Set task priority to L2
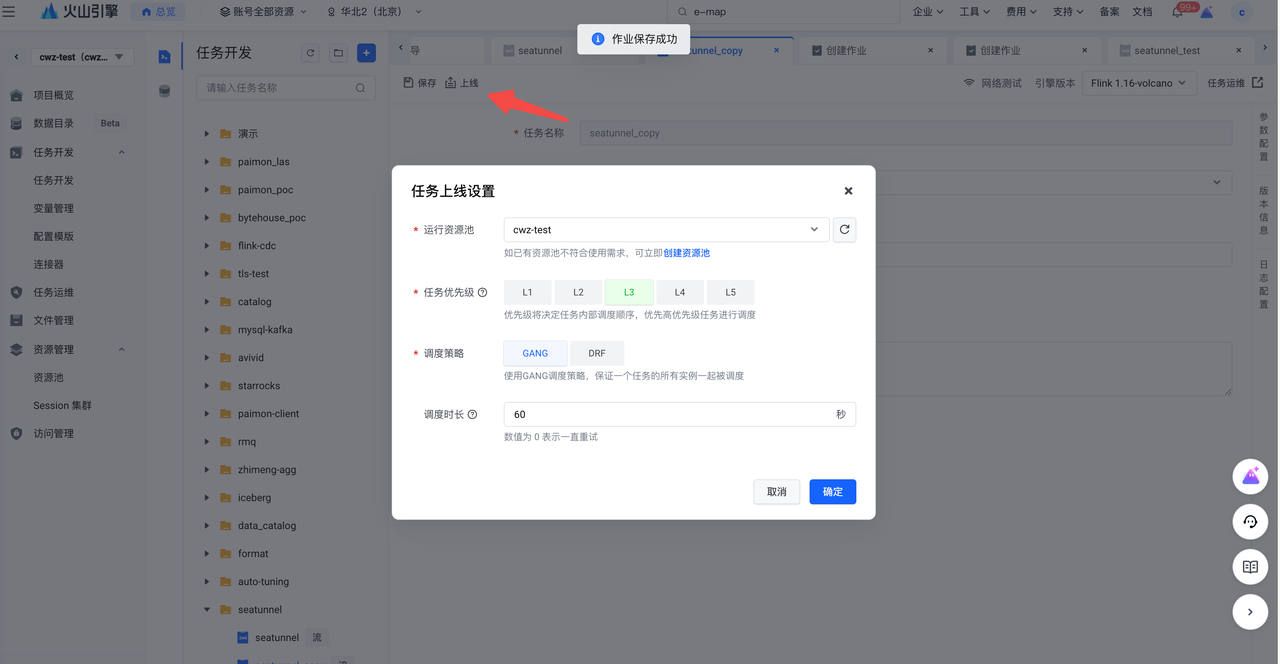This screenshot has height=664, width=1280. (578, 292)
